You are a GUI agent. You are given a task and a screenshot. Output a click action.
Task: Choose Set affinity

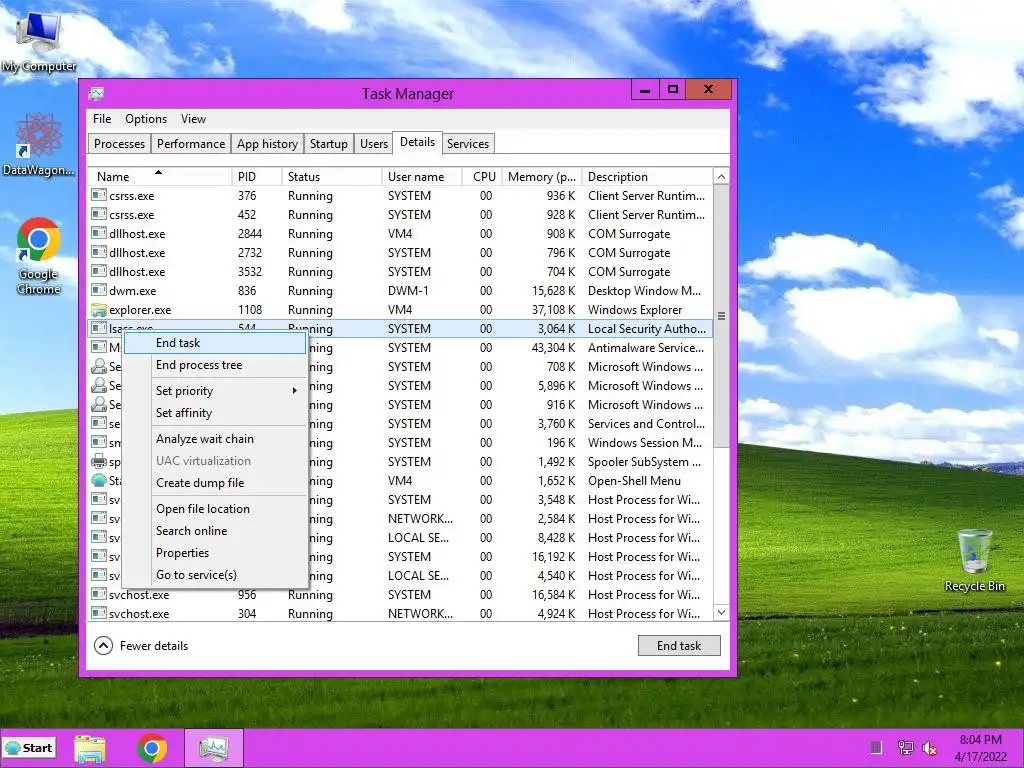click(x=215, y=413)
